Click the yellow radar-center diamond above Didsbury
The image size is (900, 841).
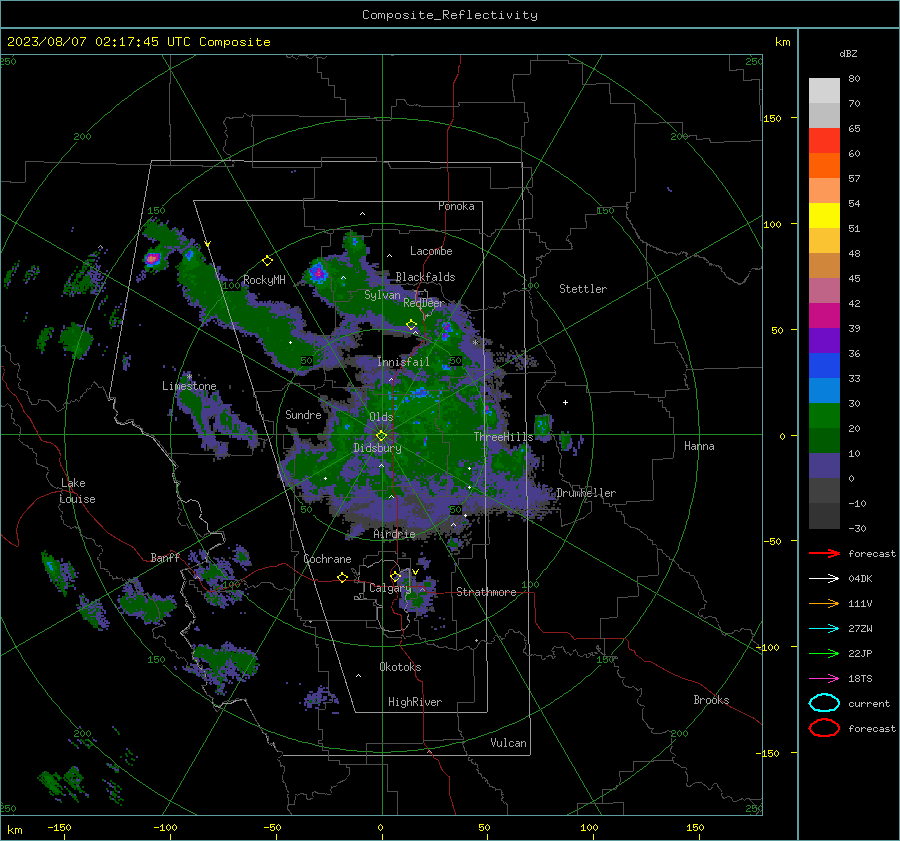coord(381,436)
